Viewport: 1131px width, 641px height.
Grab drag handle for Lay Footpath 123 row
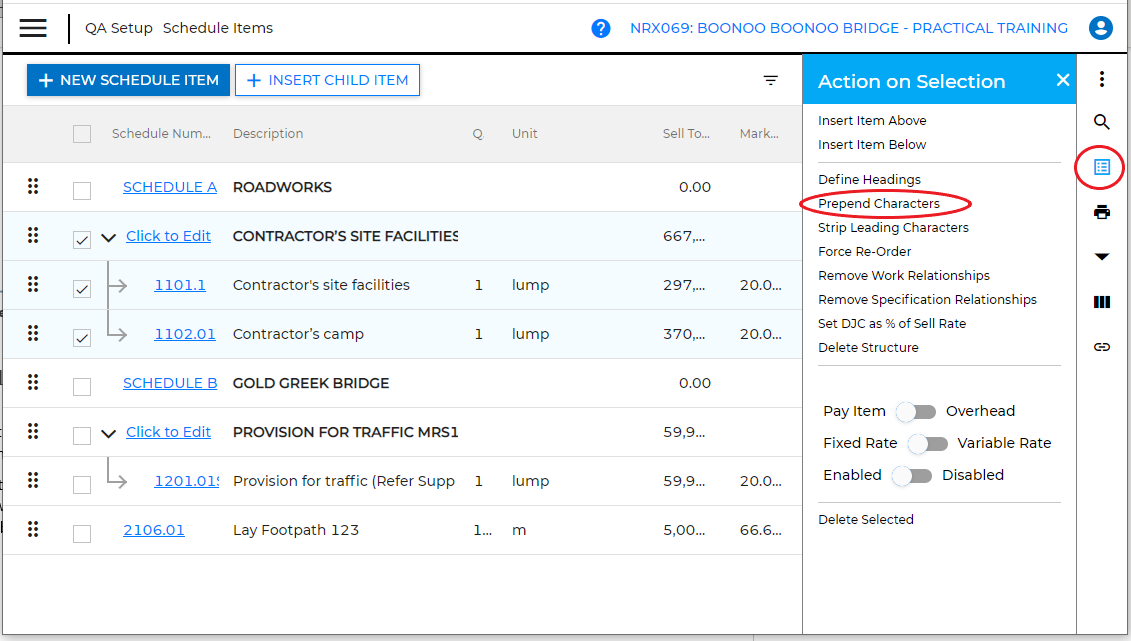(x=33, y=530)
